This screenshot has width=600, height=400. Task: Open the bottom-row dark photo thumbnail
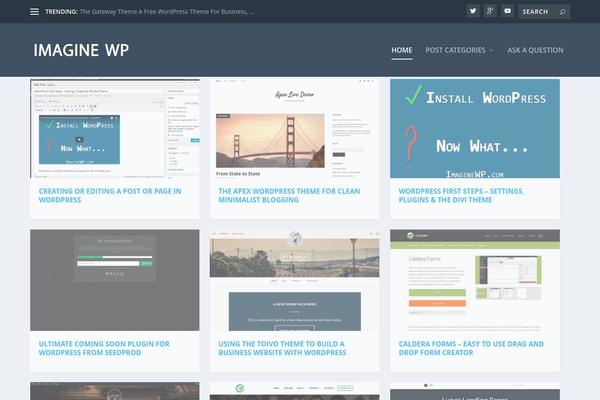click(115, 391)
